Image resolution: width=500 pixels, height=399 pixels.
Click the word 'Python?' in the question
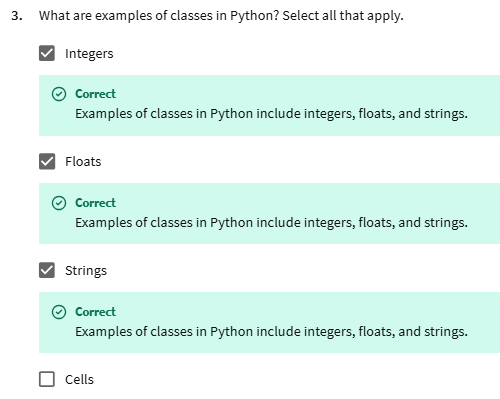pos(255,16)
